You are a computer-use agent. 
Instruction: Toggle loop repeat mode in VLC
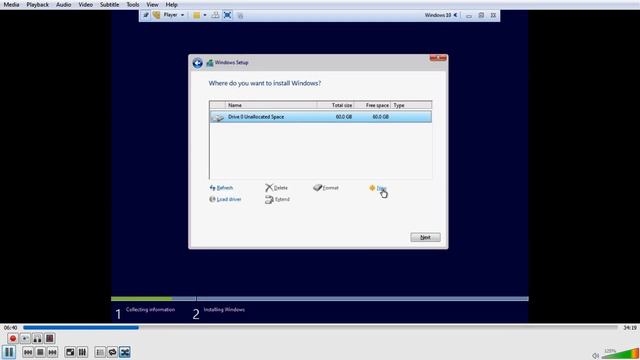tap(112, 352)
